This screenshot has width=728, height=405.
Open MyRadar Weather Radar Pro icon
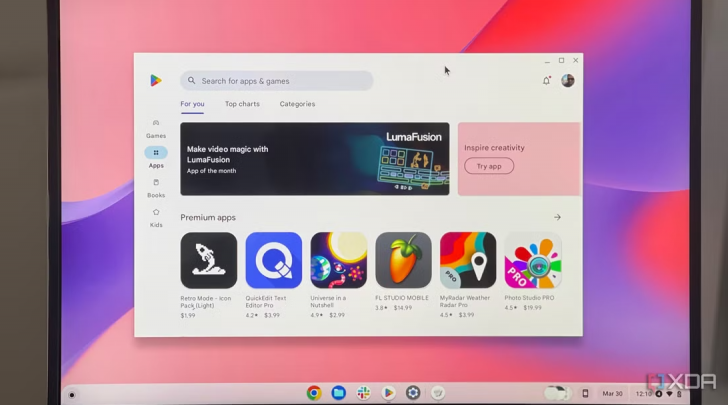pos(468,260)
